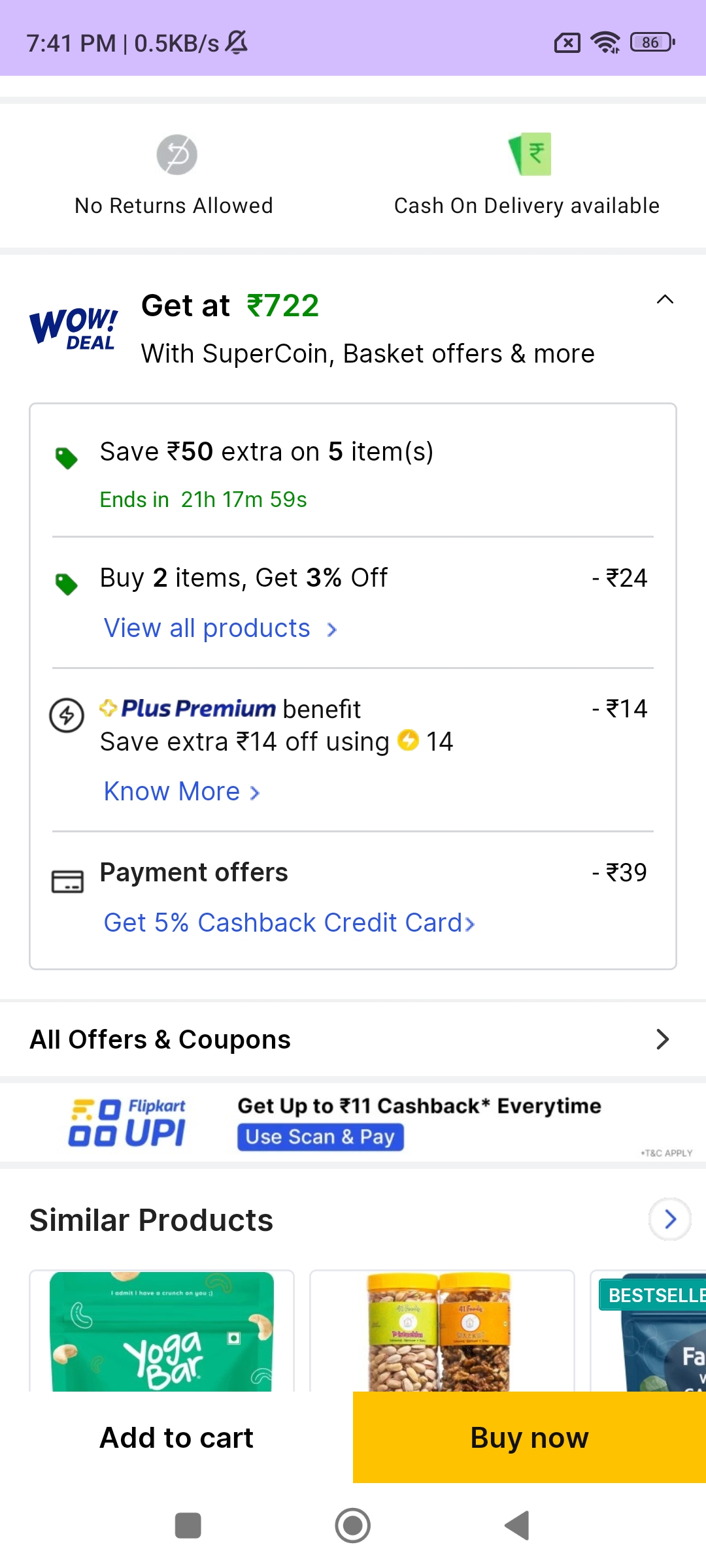
Task: Tap the Payment offers card icon
Action: coord(67,881)
